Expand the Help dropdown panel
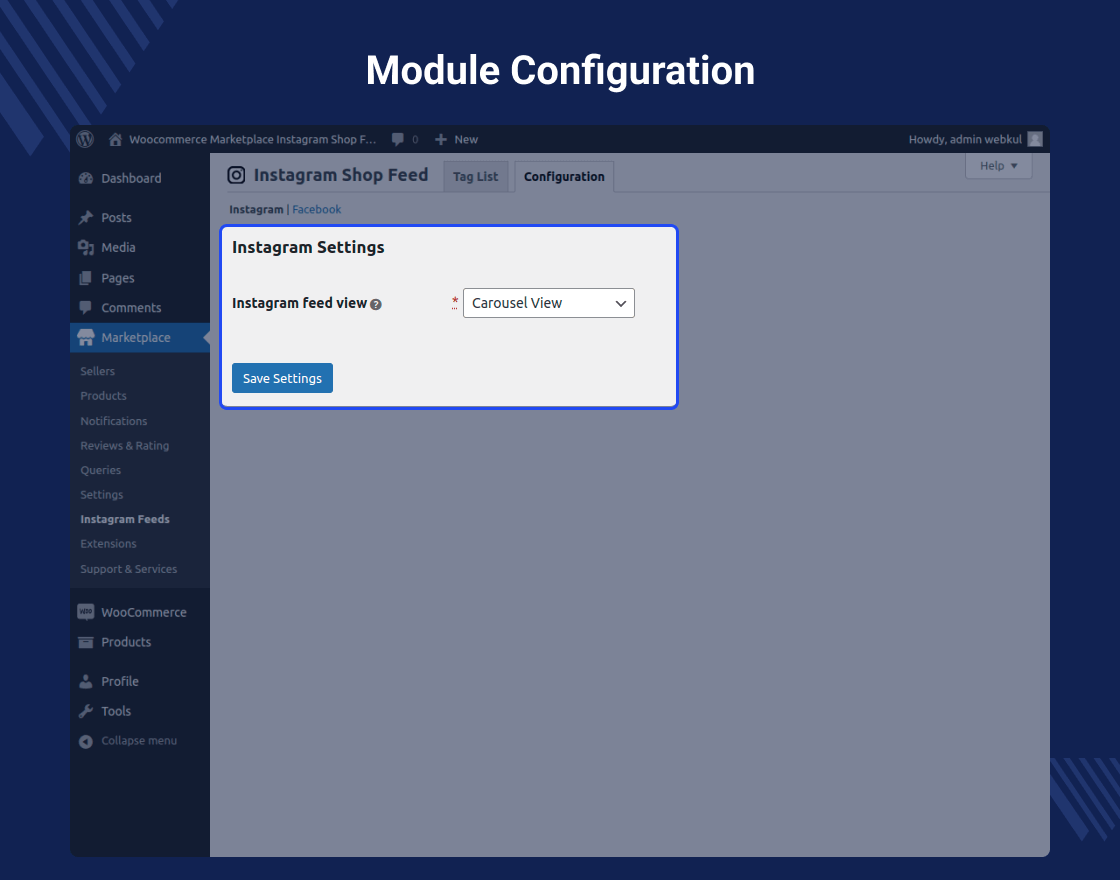Viewport: 1120px width, 880px height. [999, 166]
